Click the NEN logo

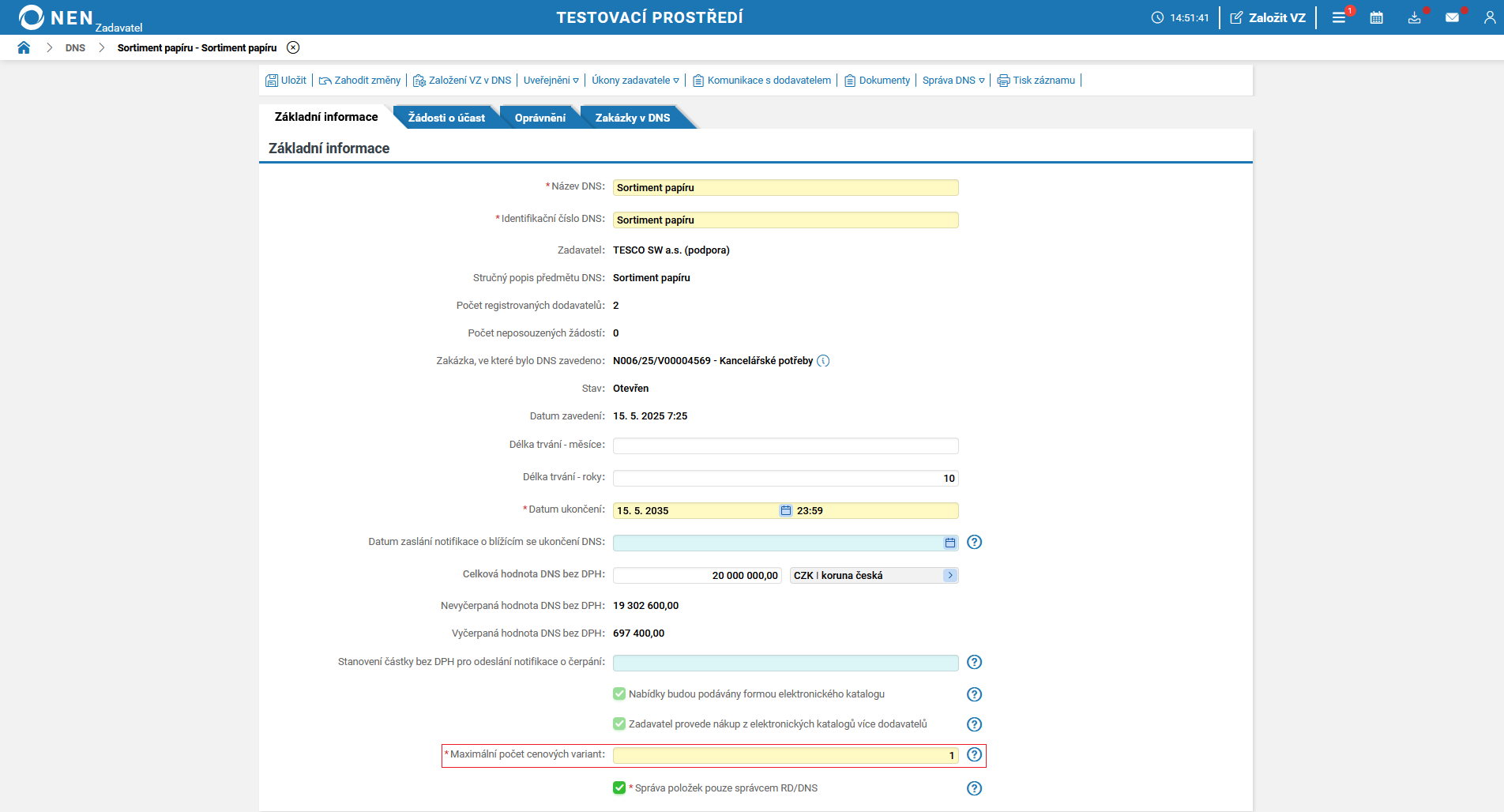56,17
